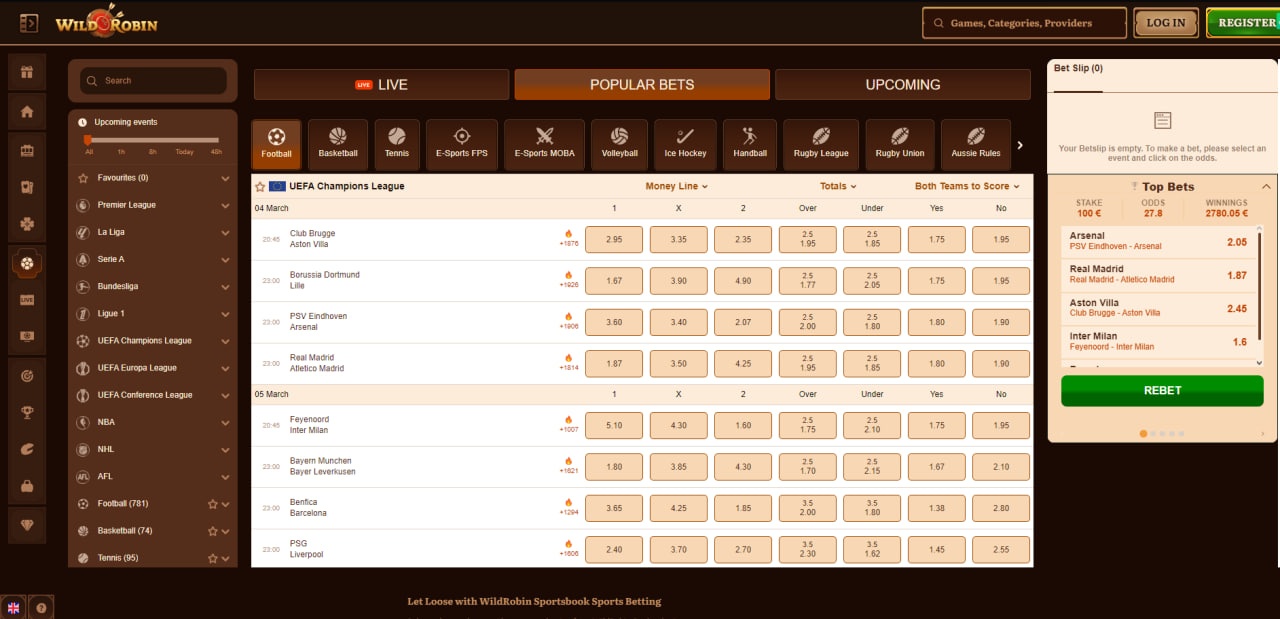1280x619 pixels.
Task: Open the Totals market dropdown
Action: pos(839,186)
